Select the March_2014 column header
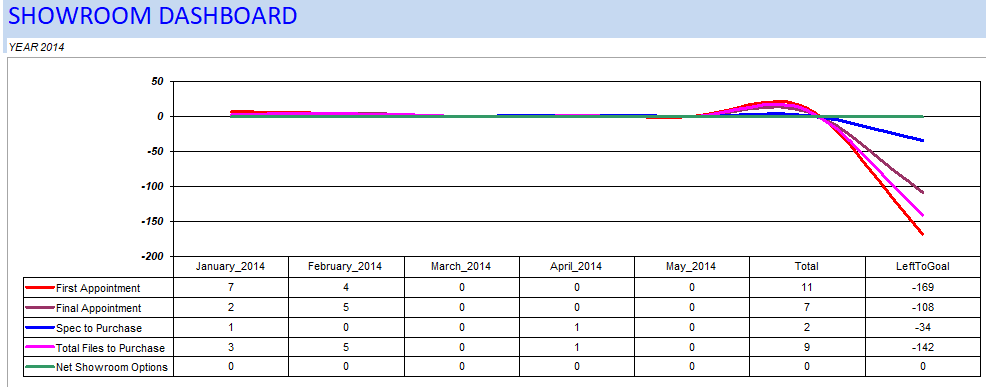The image size is (986, 387). point(461,266)
